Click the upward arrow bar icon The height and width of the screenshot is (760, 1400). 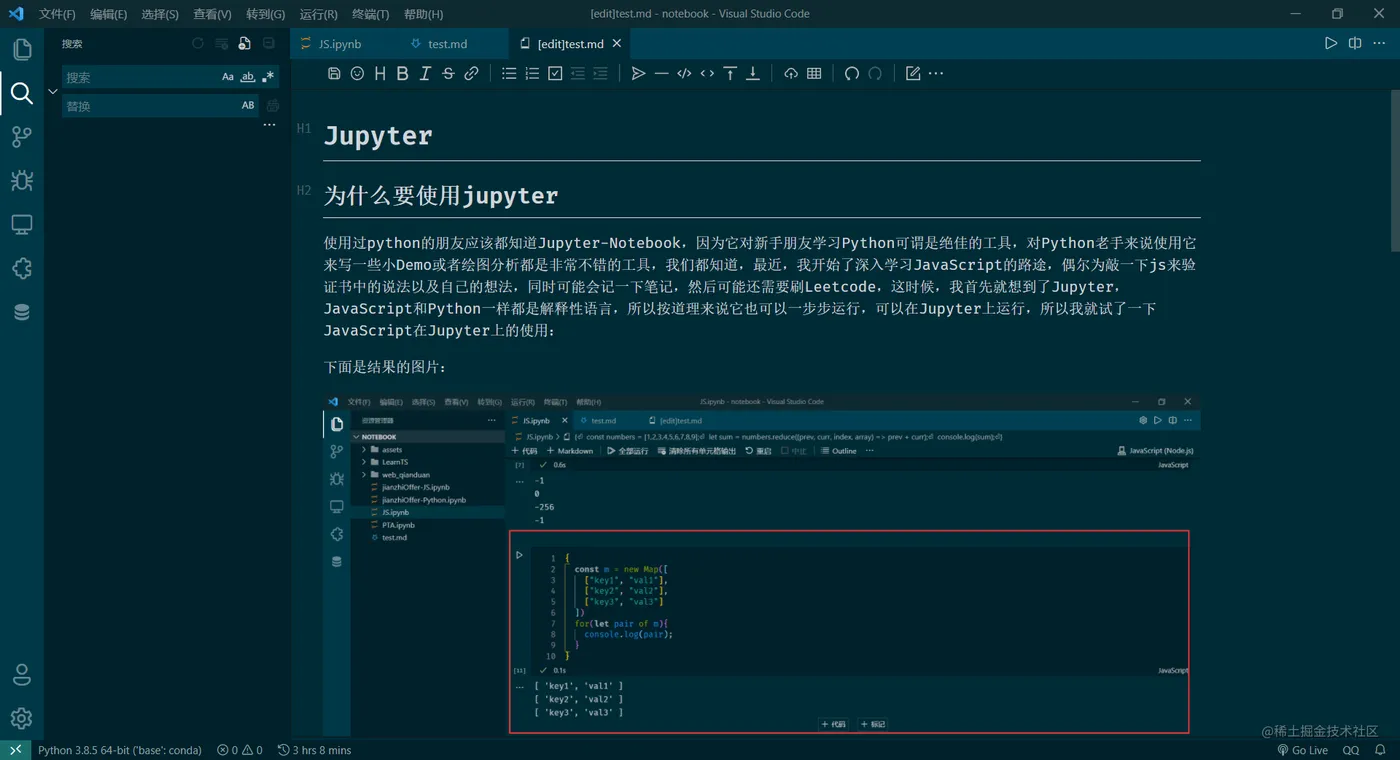(x=730, y=73)
